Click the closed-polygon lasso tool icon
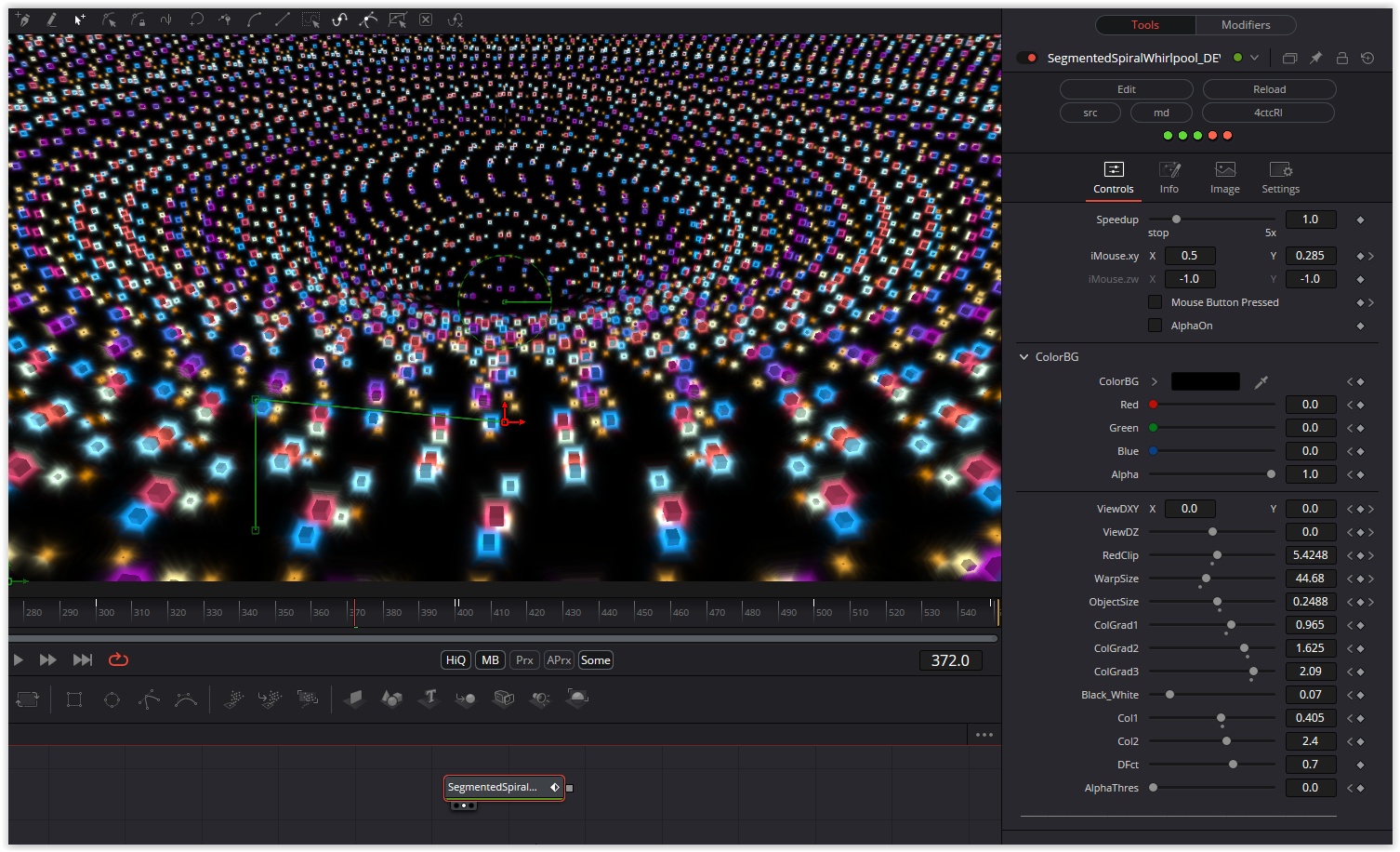The height and width of the screenshot is (852, 1400). tap(196, 20)
